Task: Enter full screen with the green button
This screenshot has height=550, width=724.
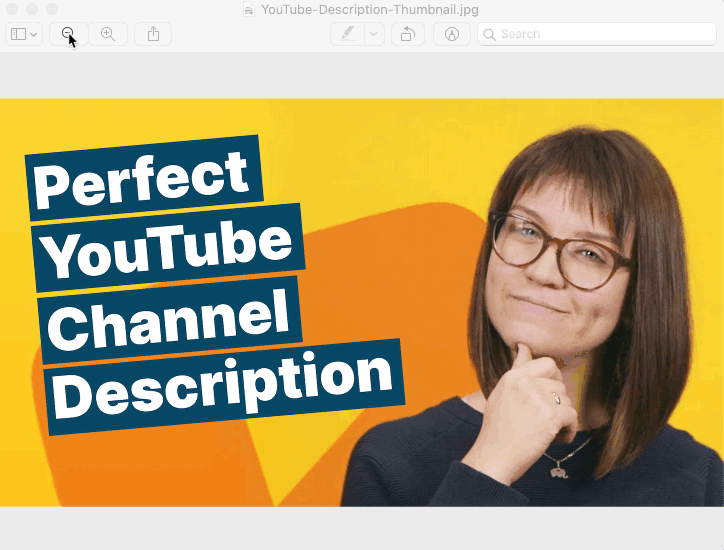Action: (x=52, y=9)
